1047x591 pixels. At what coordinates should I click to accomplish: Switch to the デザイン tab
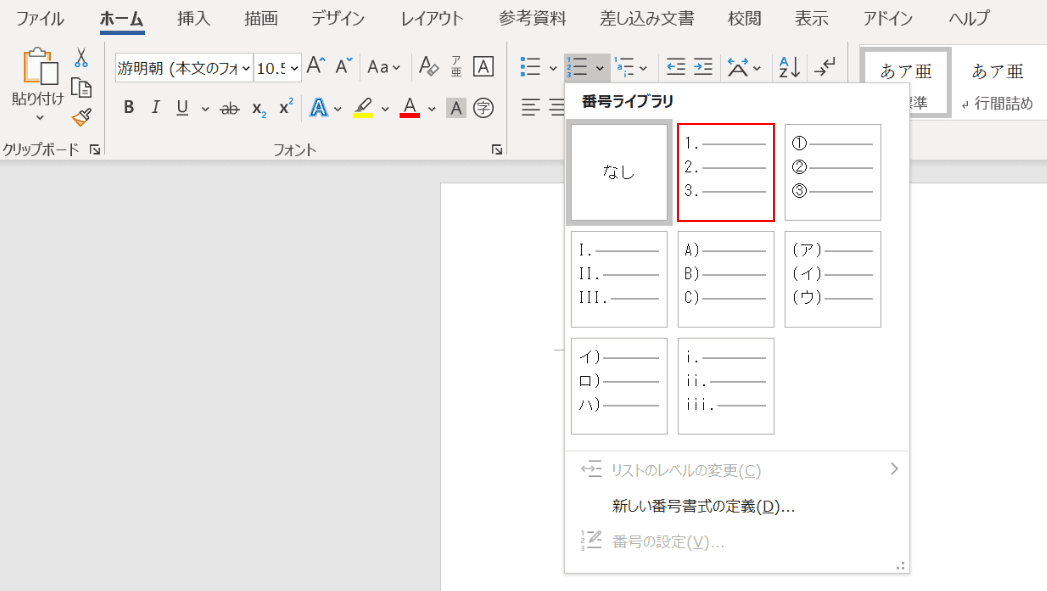click(339, 19)
